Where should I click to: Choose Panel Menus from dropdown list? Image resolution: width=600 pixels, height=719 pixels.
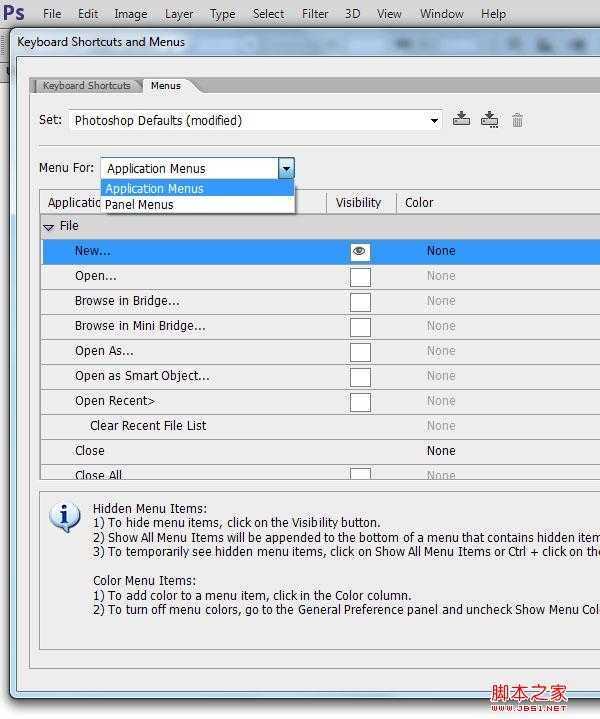(x=139, y=205)
